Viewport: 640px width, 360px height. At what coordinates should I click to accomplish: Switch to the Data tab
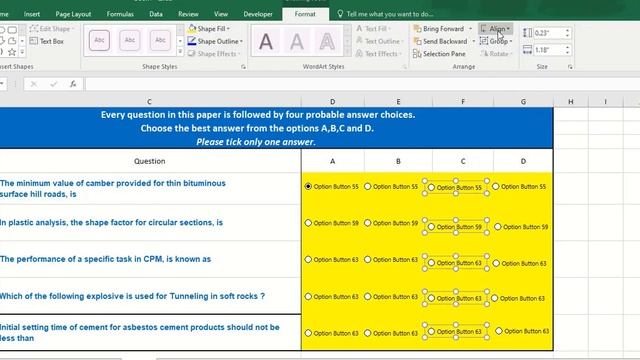click(x=156, y=14)
